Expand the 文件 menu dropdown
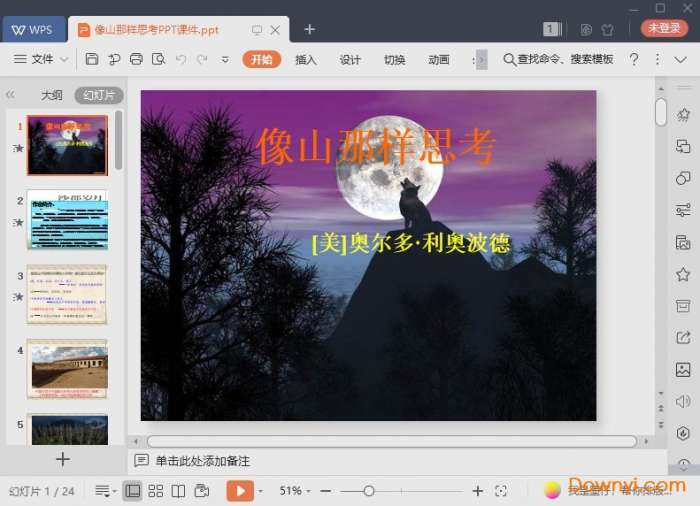The image size is (700, 506). click(42, 60)
